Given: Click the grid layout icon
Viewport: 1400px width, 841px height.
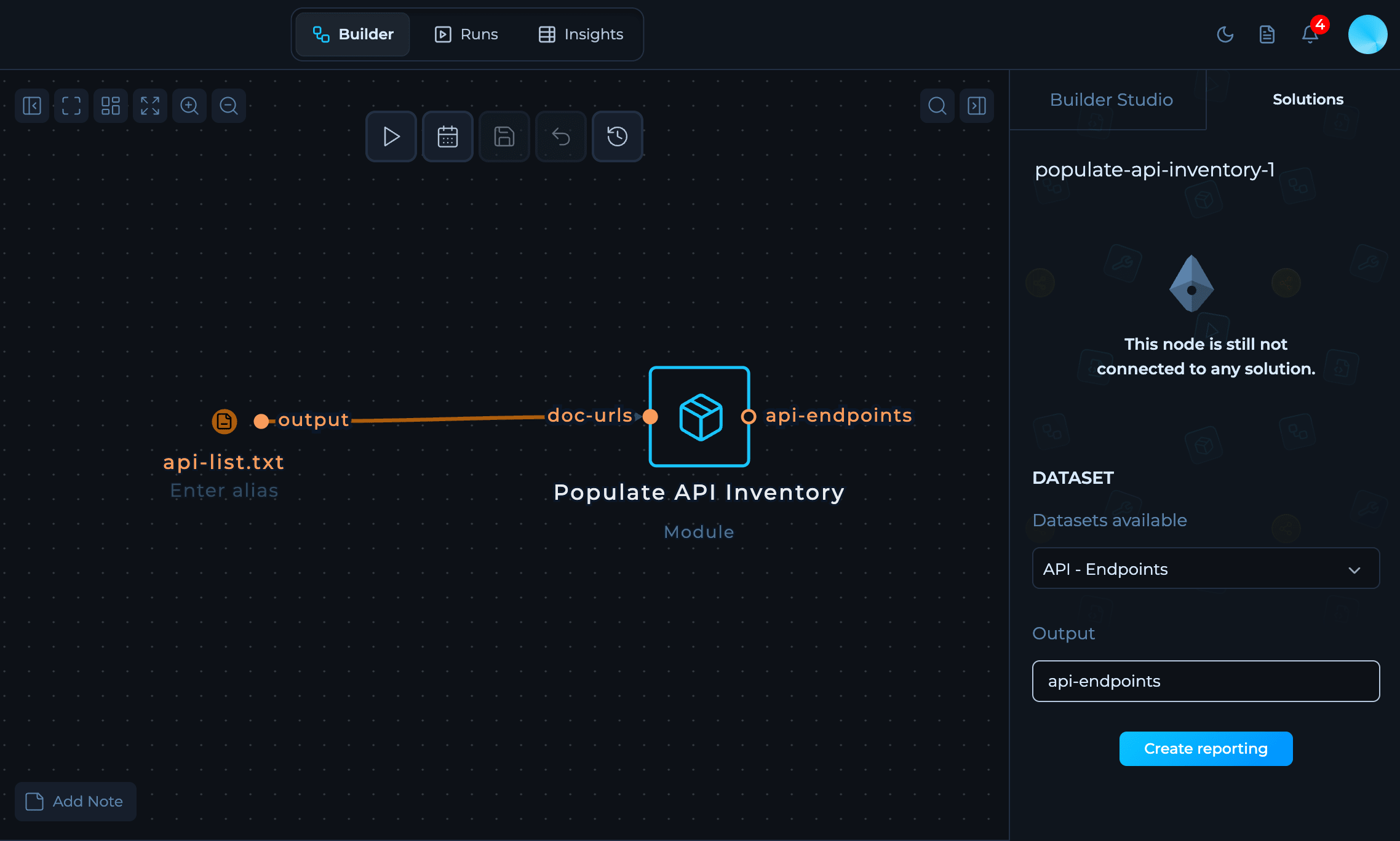Looking at the screenshot, I should 111,106.
